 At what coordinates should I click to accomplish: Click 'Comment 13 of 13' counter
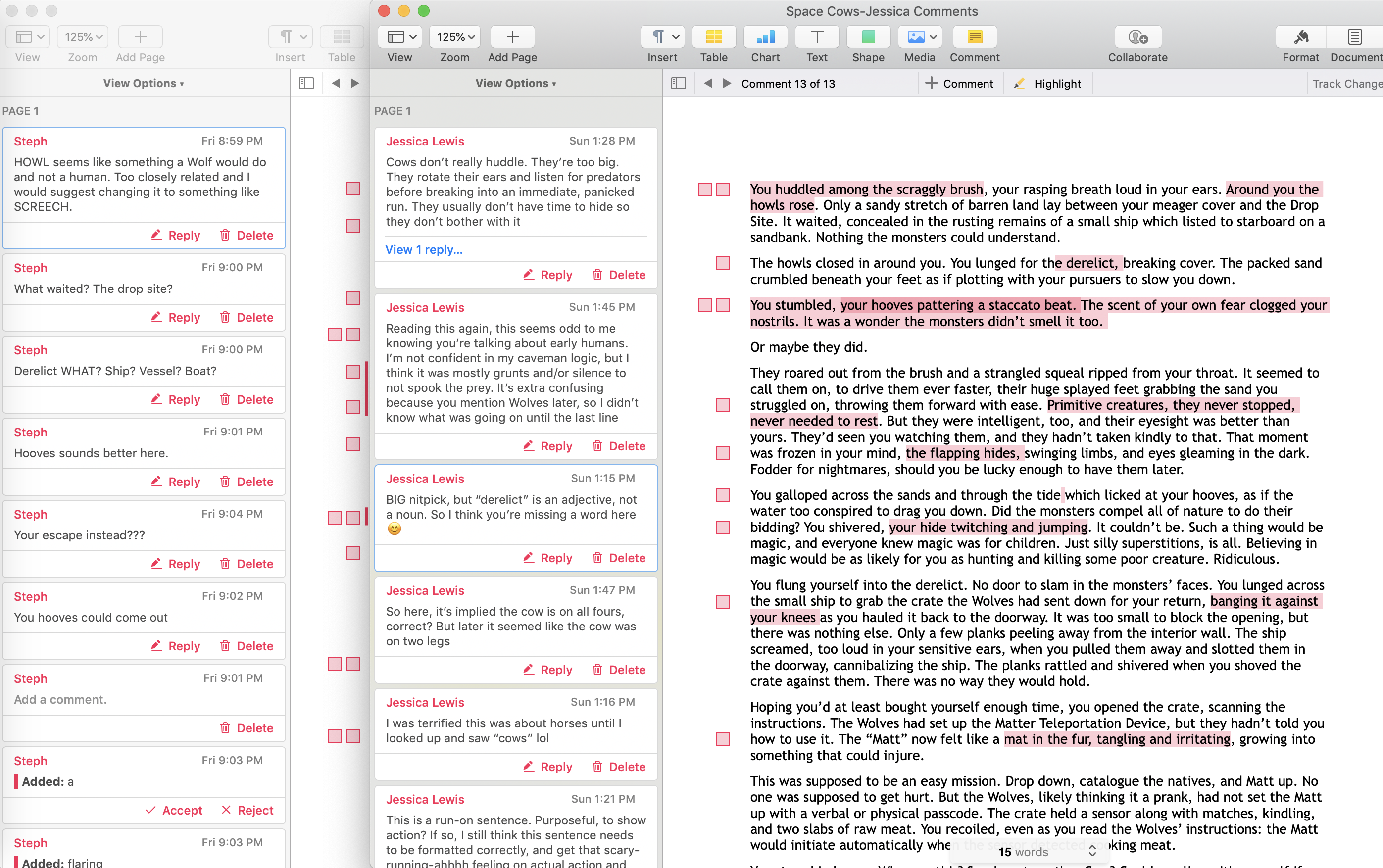pyautogui.click(x=788, y=83)
